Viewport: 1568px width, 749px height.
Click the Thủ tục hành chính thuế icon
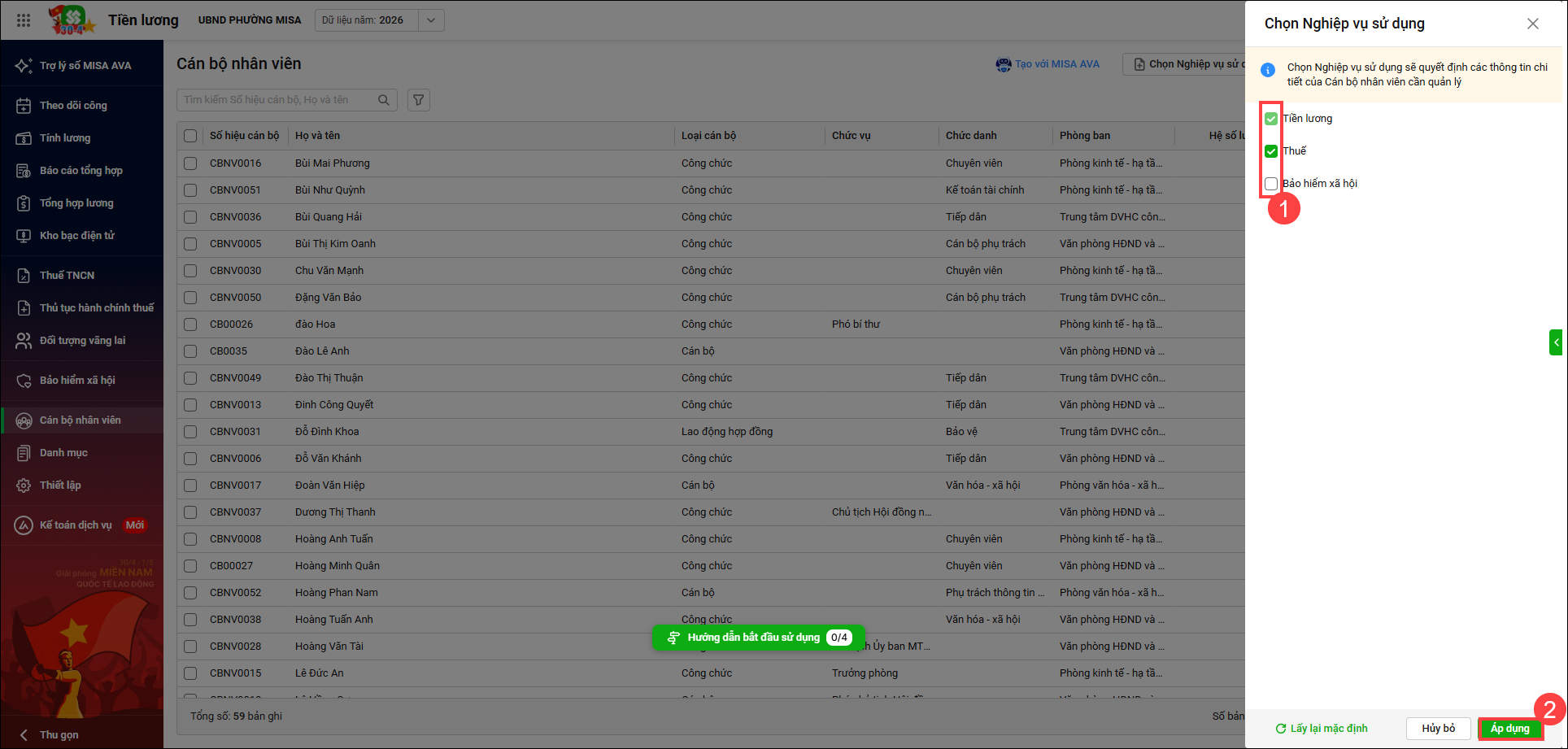24,308
